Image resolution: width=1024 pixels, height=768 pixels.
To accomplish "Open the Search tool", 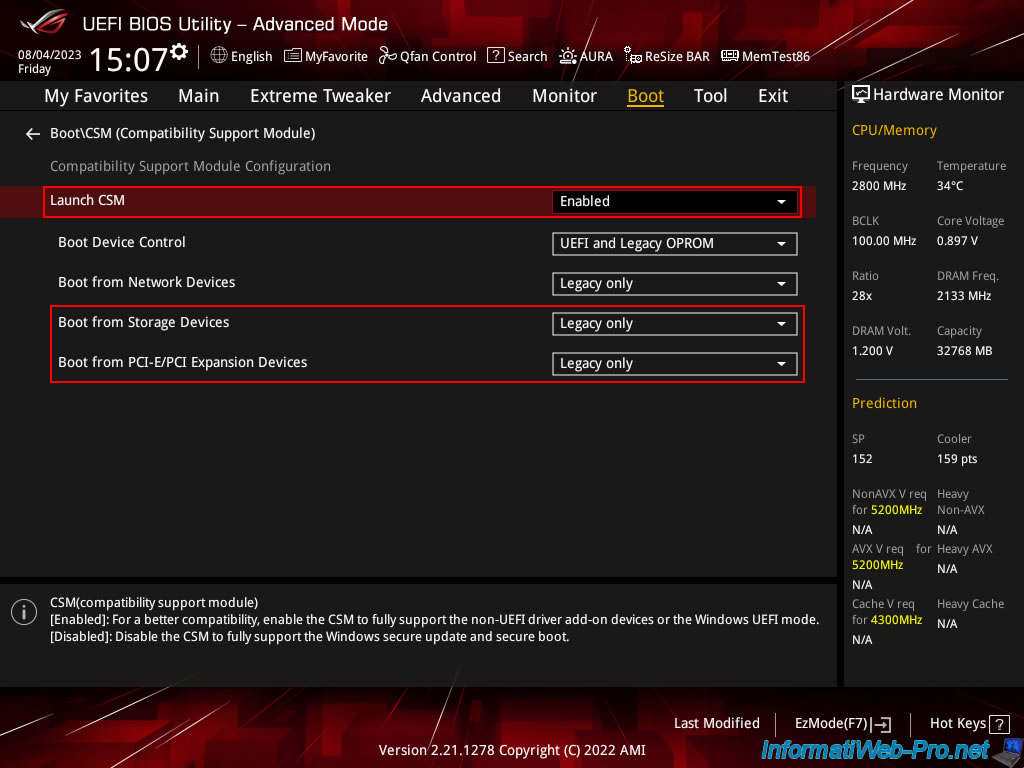I will coord(517,56).
